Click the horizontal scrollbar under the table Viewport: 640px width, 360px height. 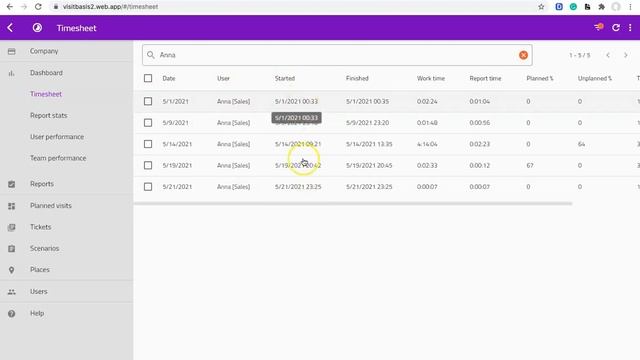(353, 203)
